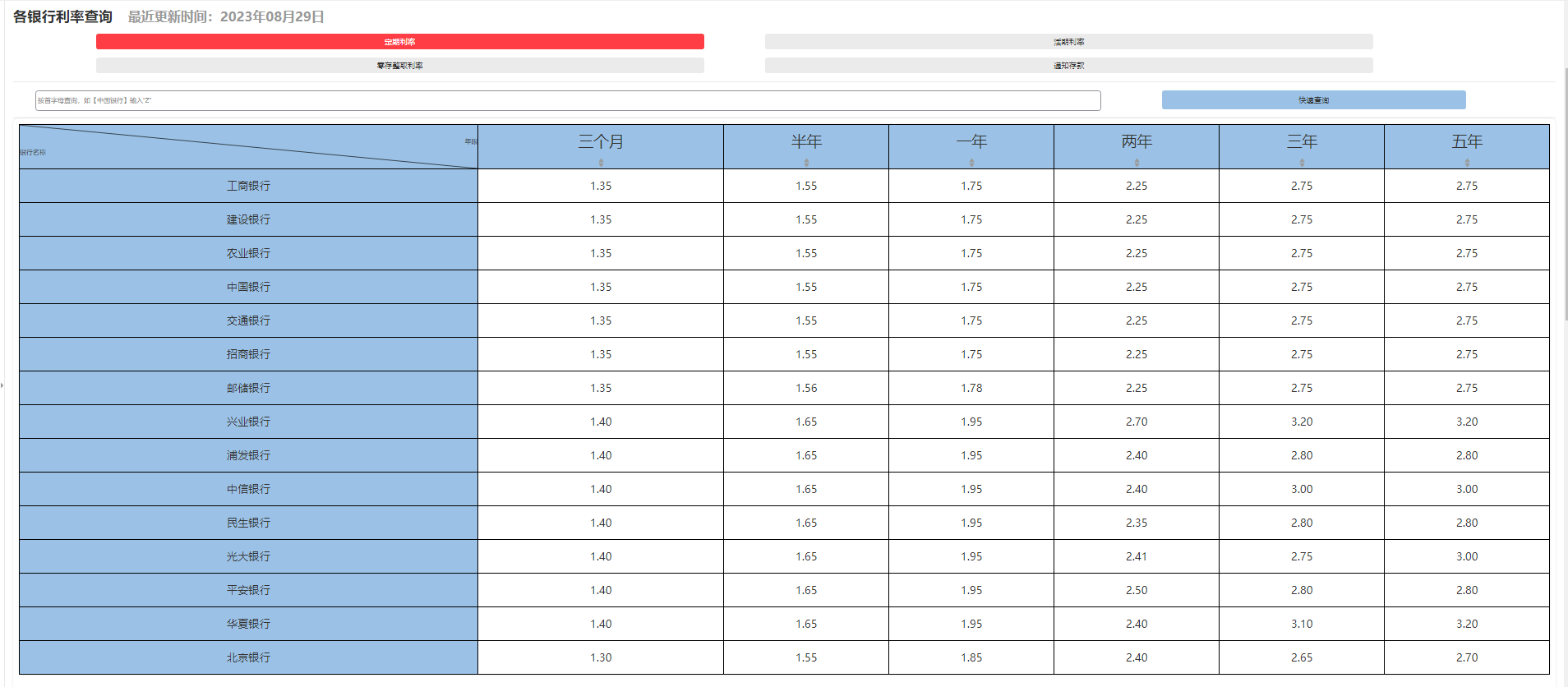Click 邮储银行 half-year rate 1.56
The height and width of the screenshot is (687, 1568).
click(x=806, y=388)
